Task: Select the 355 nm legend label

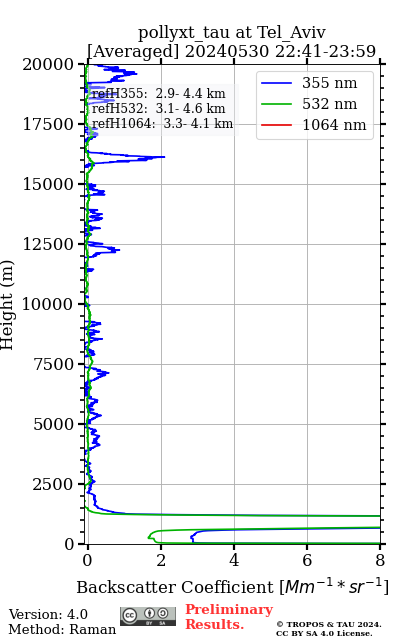Action: [329, 83]
